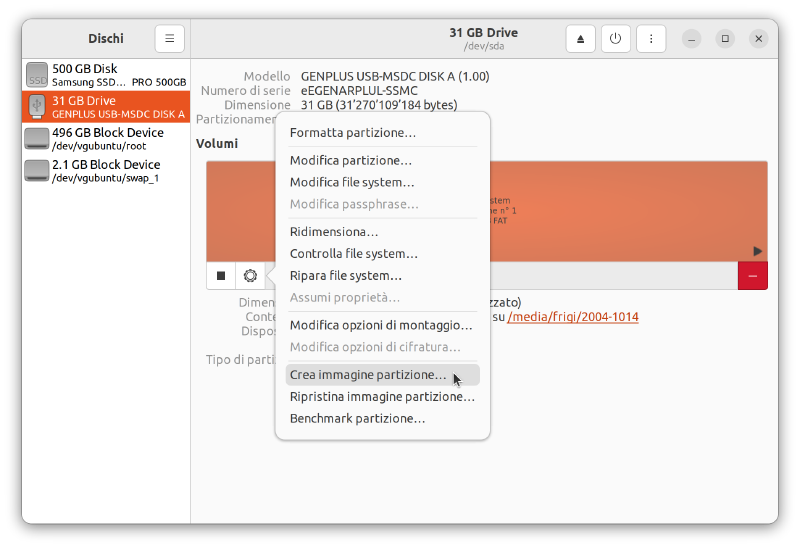Viewport: 800px width, 548px height.
Task: Select Ripristina immagine partizione option
Action: click(x=381, y=397)
